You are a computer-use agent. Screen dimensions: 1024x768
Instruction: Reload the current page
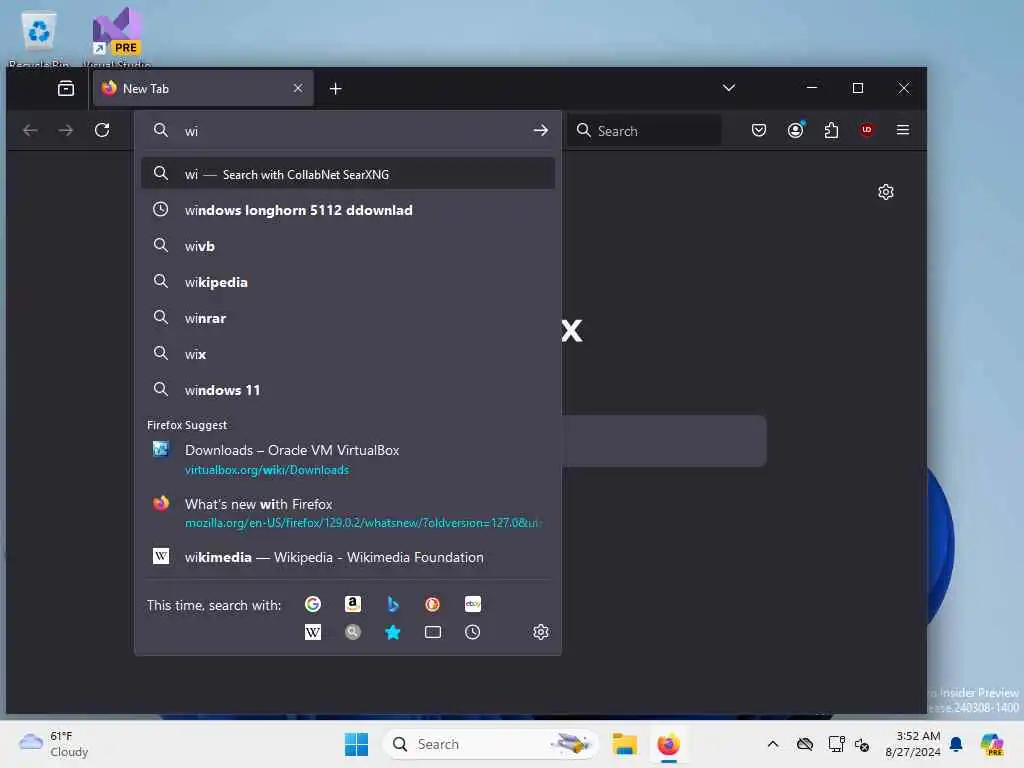point(102,130)
